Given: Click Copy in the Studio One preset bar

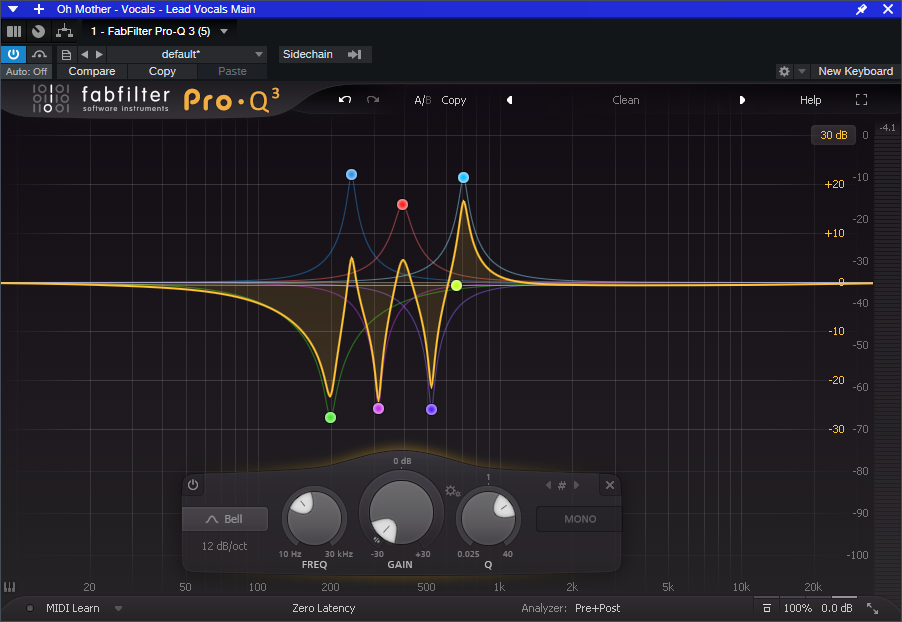Looking at the screenshot, I should [162, 71].
